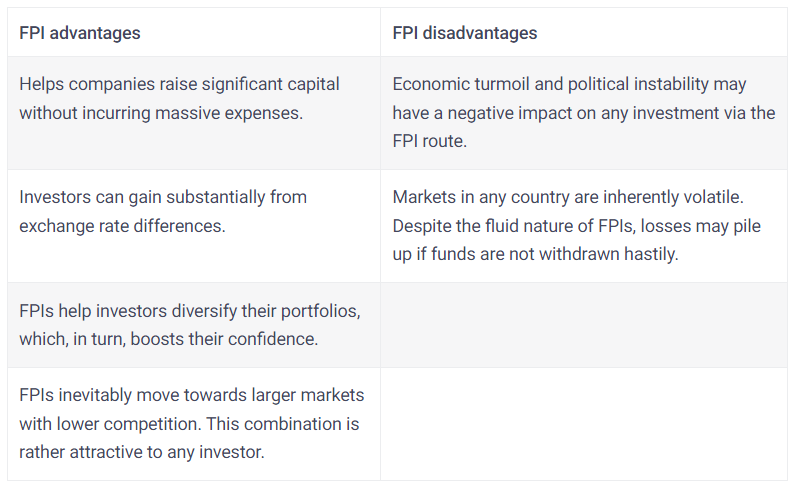The width and height of the screenshot is (796, 490).
Task: Click the line "with lower competition. This combination is"
Action: pyautogui.click(x=189, y=424)
